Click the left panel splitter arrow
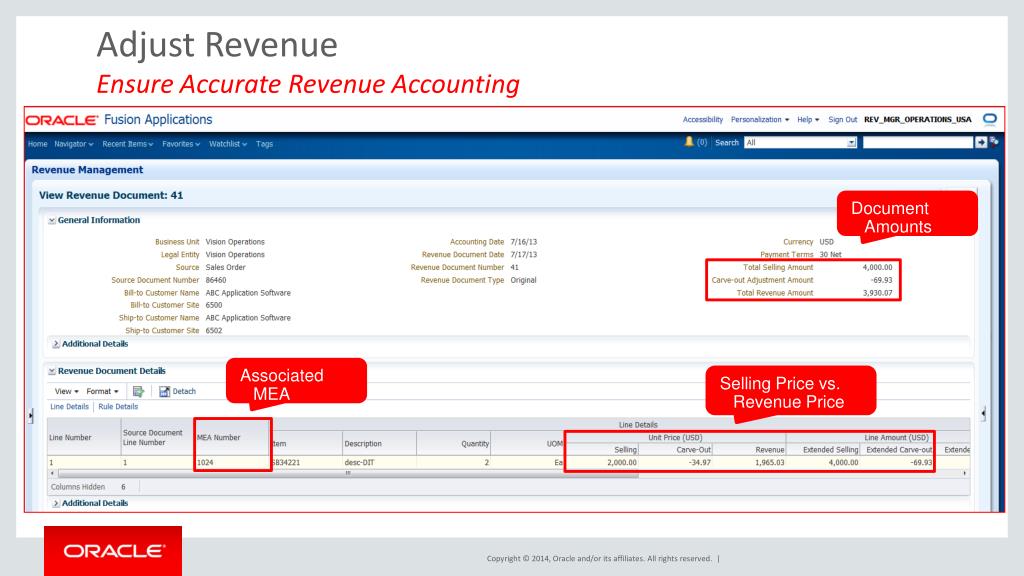1024x576 pixels. tap(31, 415)
